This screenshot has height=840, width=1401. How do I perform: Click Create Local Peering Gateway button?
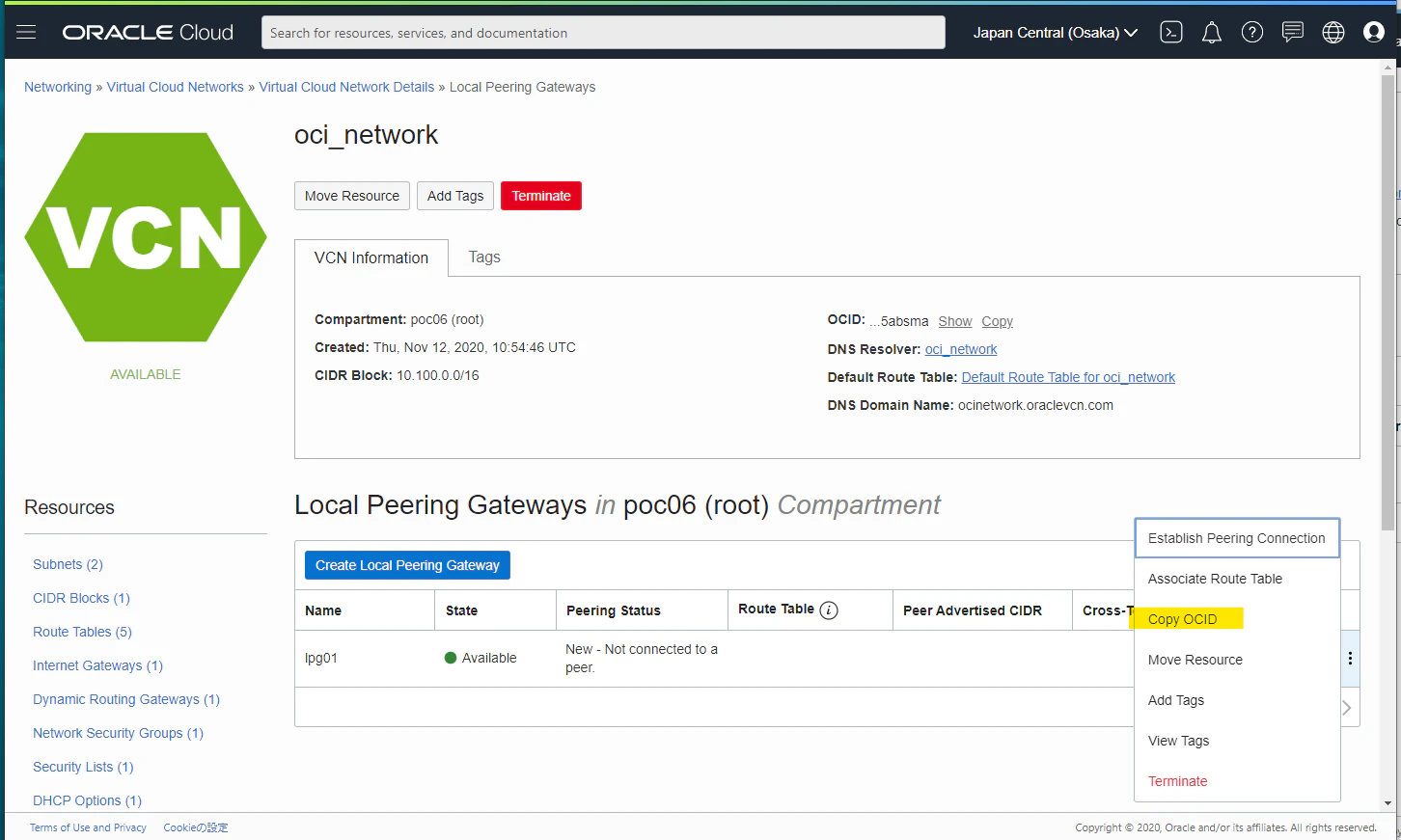[407, 565]
